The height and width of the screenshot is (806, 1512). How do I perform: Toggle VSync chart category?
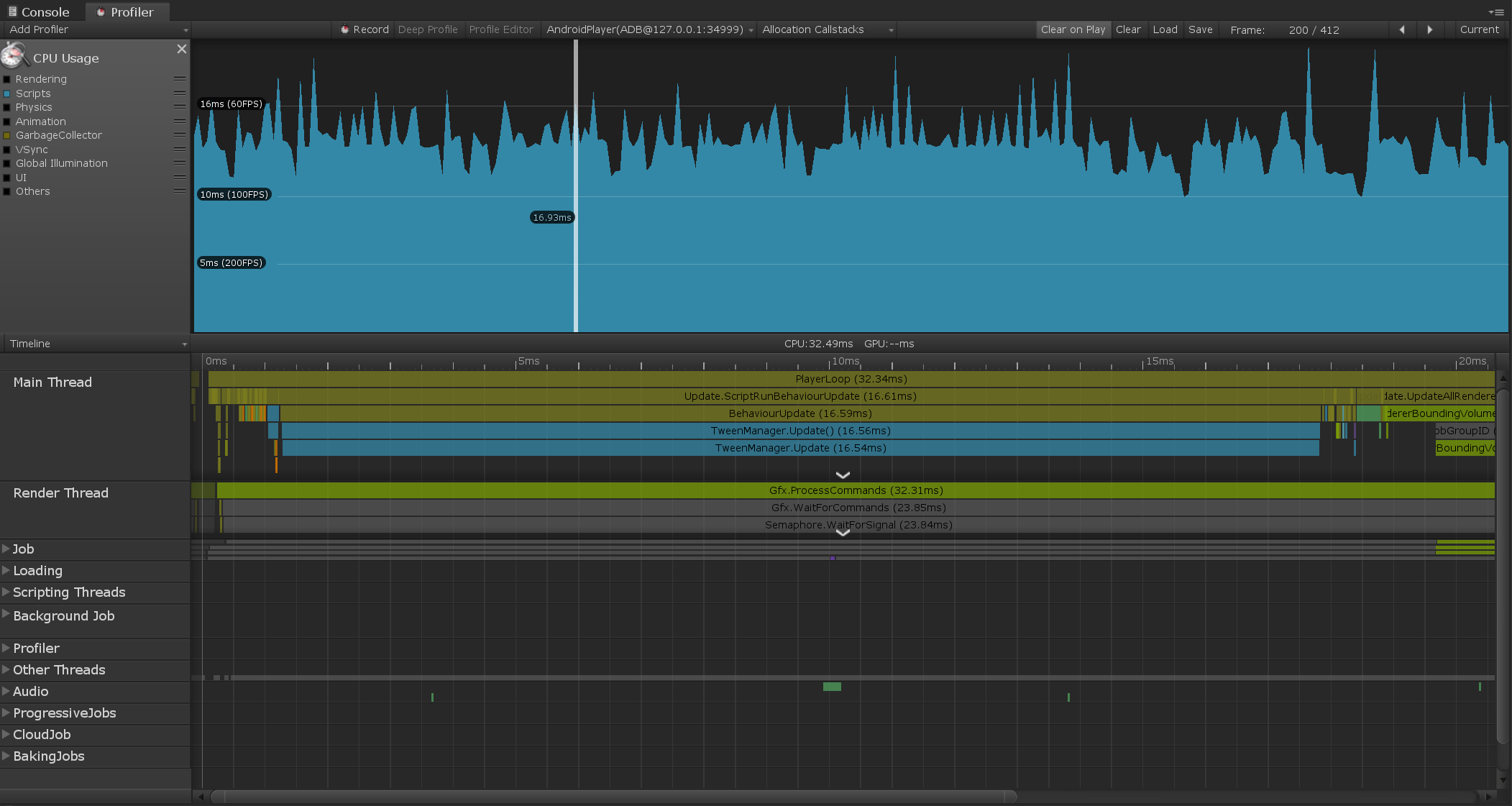(x=7, y=150)
